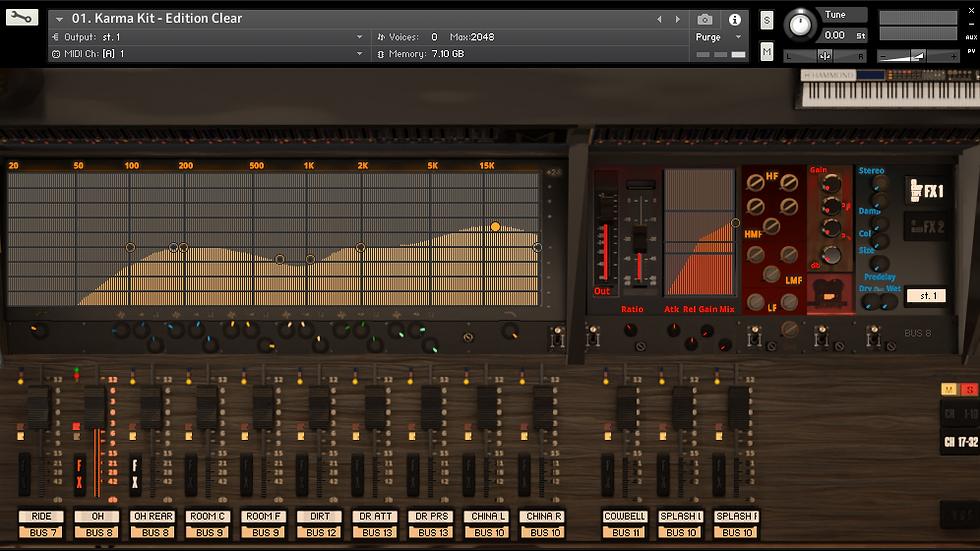Click the right HF EQ knob
Image resolution: width=980 pixels, height=551 pixels.
click(x=789, y=182)
